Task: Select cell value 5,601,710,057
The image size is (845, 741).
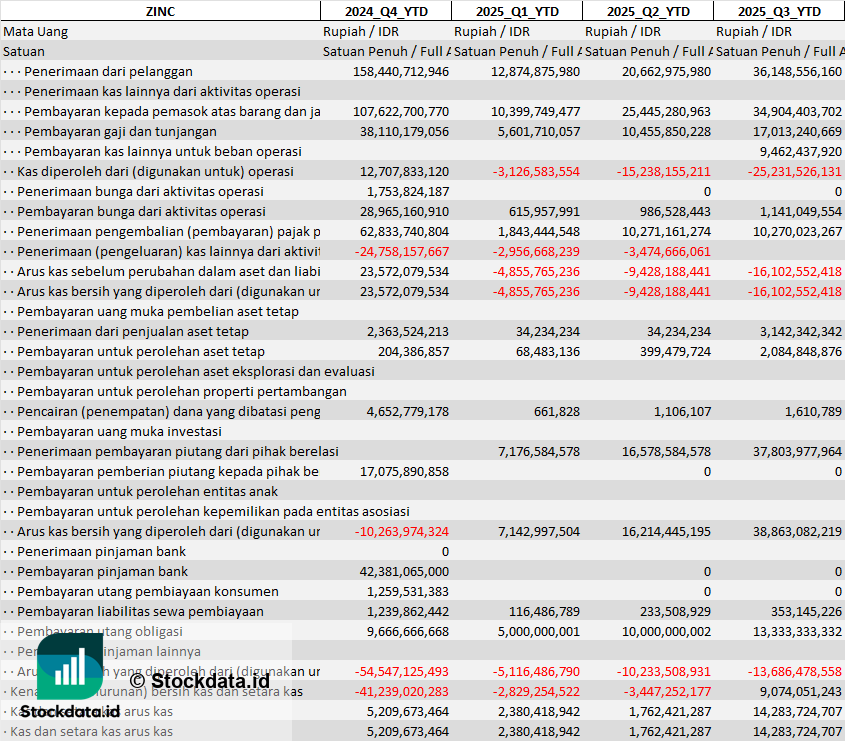Action: click(x=539, y=131)
